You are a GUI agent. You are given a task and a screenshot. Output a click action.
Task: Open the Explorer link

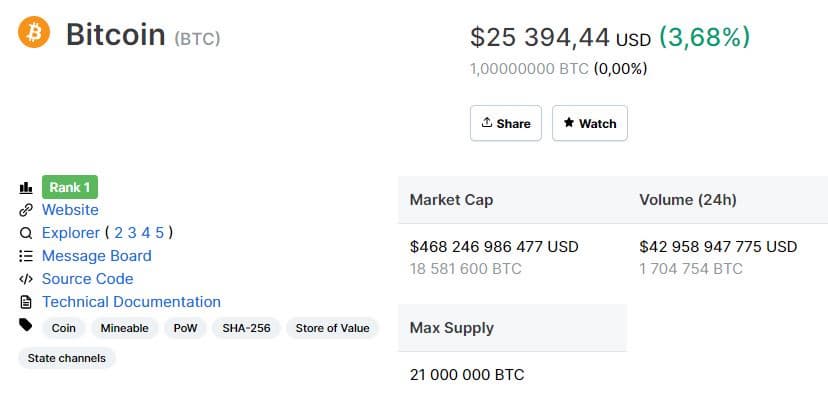coord(70,233)
